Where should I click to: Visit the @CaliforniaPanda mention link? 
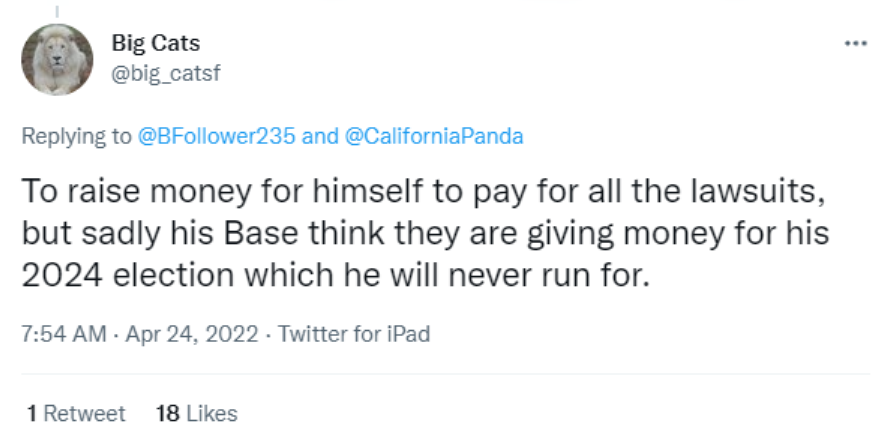coord(433,137)
